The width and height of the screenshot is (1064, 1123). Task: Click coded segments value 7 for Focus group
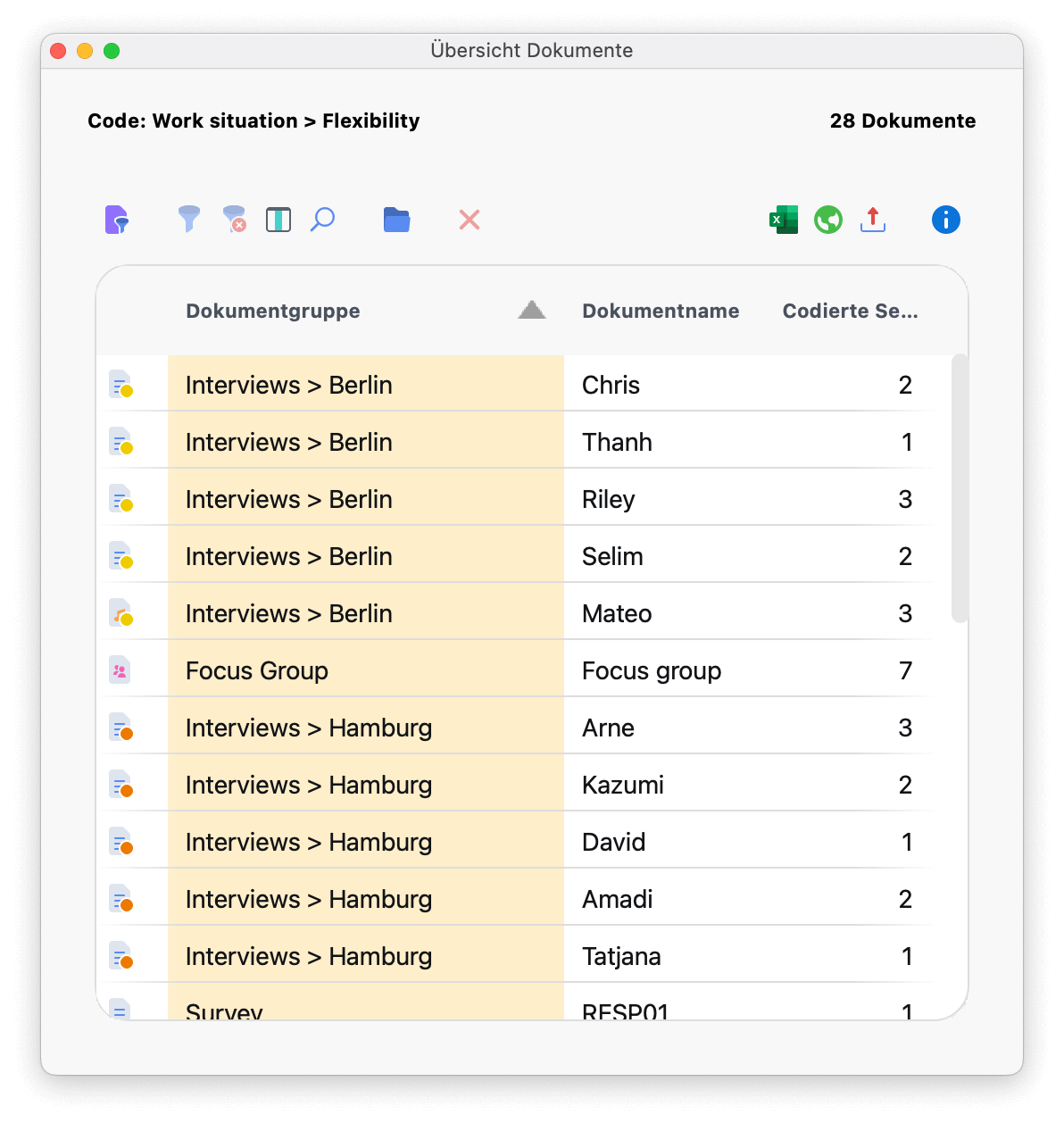point(905,670)
